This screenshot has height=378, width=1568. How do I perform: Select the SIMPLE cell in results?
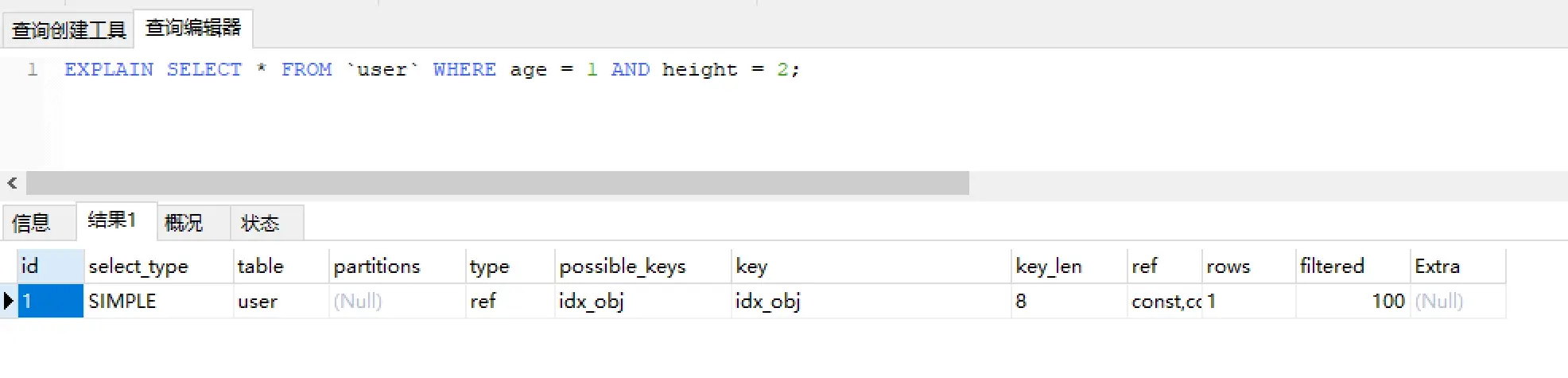[x=122, y=301]
